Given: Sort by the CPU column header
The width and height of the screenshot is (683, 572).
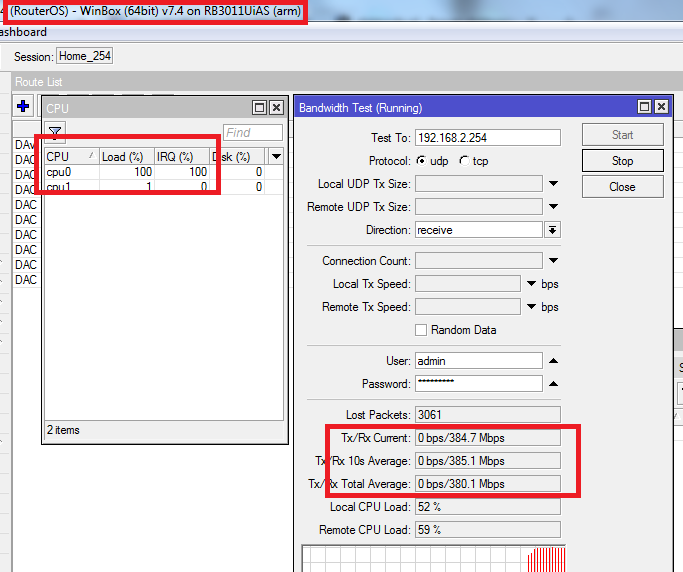Looking at the screenshot, I should click(x=72, y=156).
